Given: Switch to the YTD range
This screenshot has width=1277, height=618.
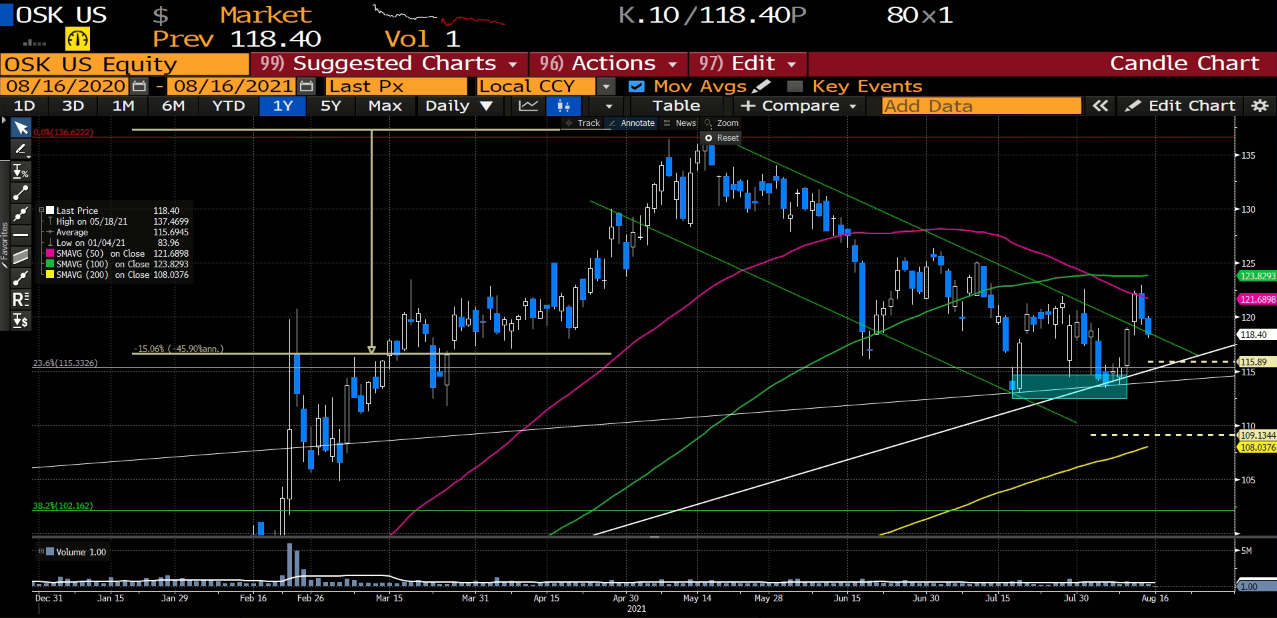Looking at the screenshot, I should coord(228,106).
